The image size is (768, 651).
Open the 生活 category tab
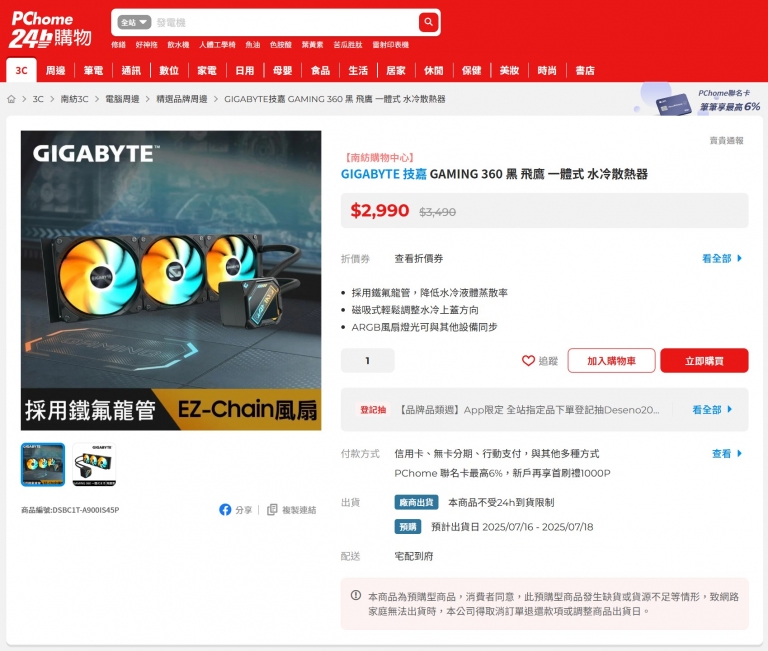pyautogui.click(x=358, y=71)
